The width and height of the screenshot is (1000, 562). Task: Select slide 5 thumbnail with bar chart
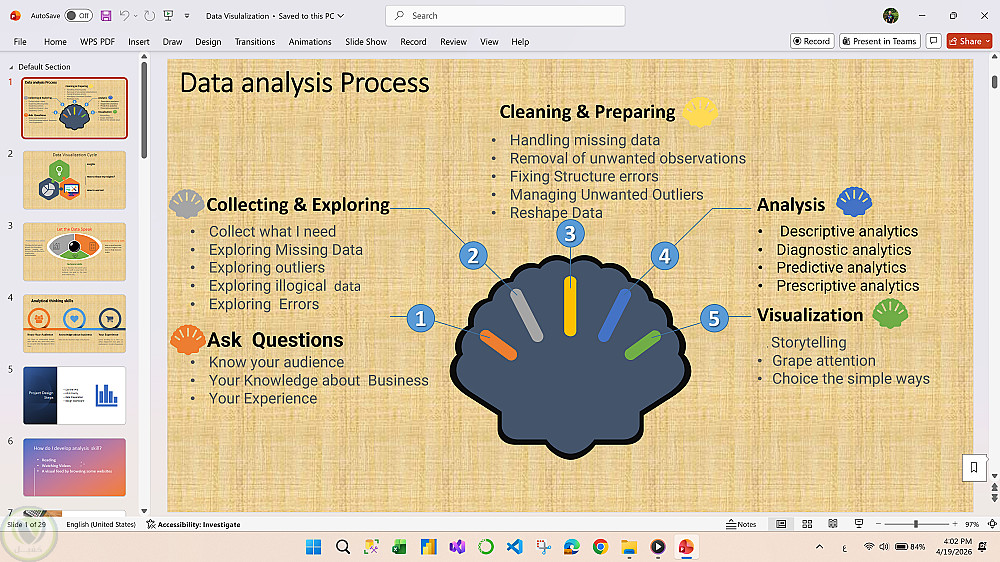(x=75, y=395)
